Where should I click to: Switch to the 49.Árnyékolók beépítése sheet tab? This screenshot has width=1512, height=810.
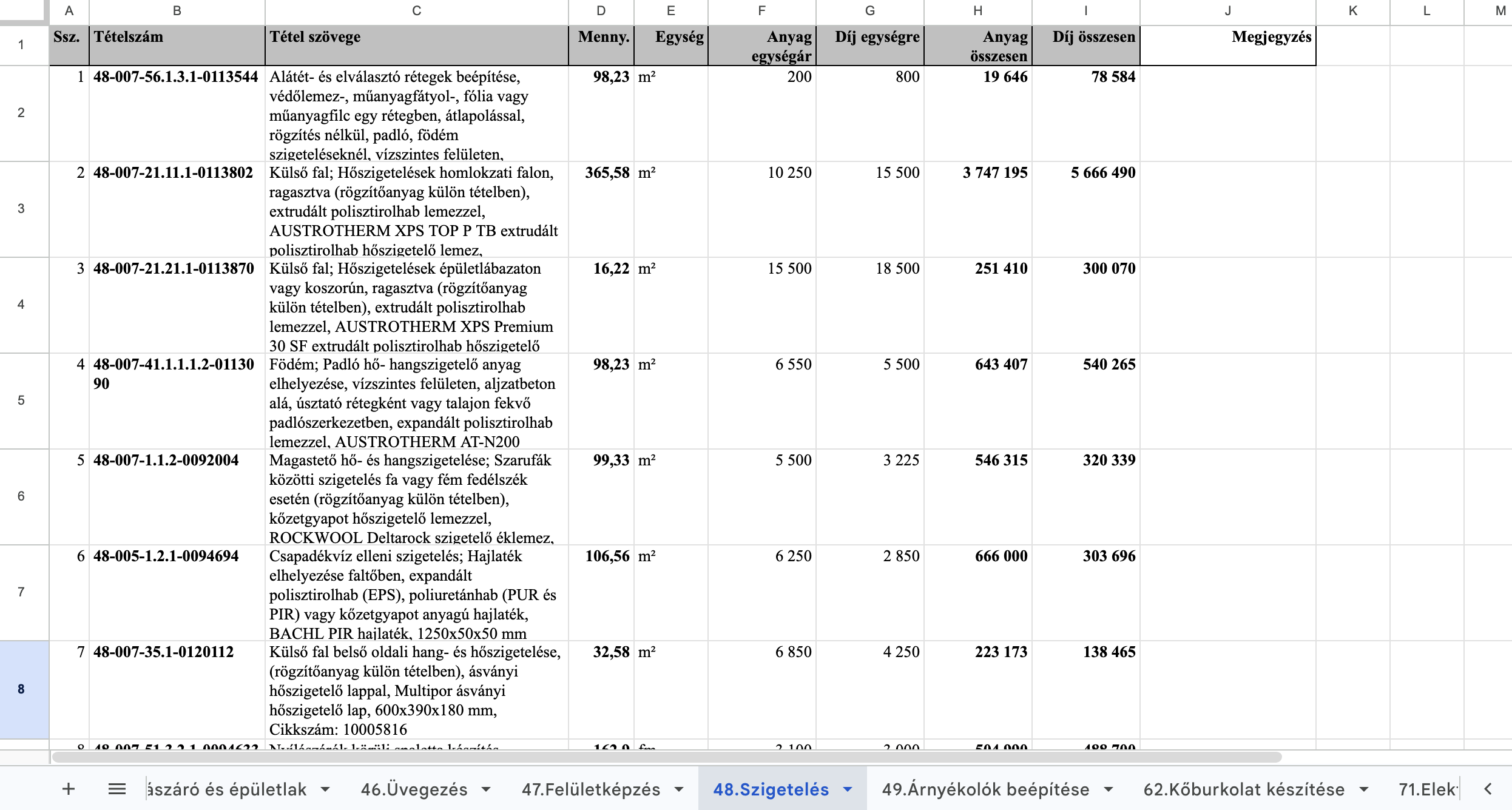pos(985,789)
